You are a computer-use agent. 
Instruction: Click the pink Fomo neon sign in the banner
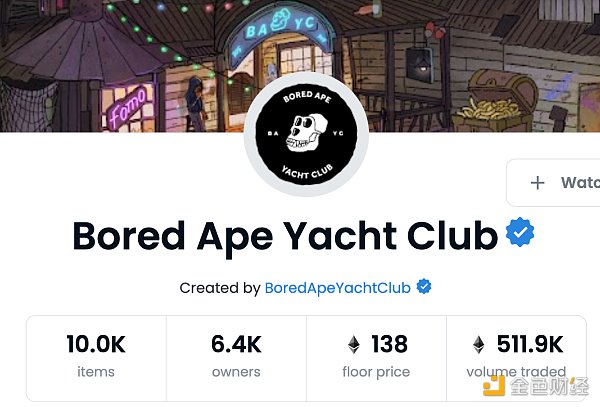(130, 103)
